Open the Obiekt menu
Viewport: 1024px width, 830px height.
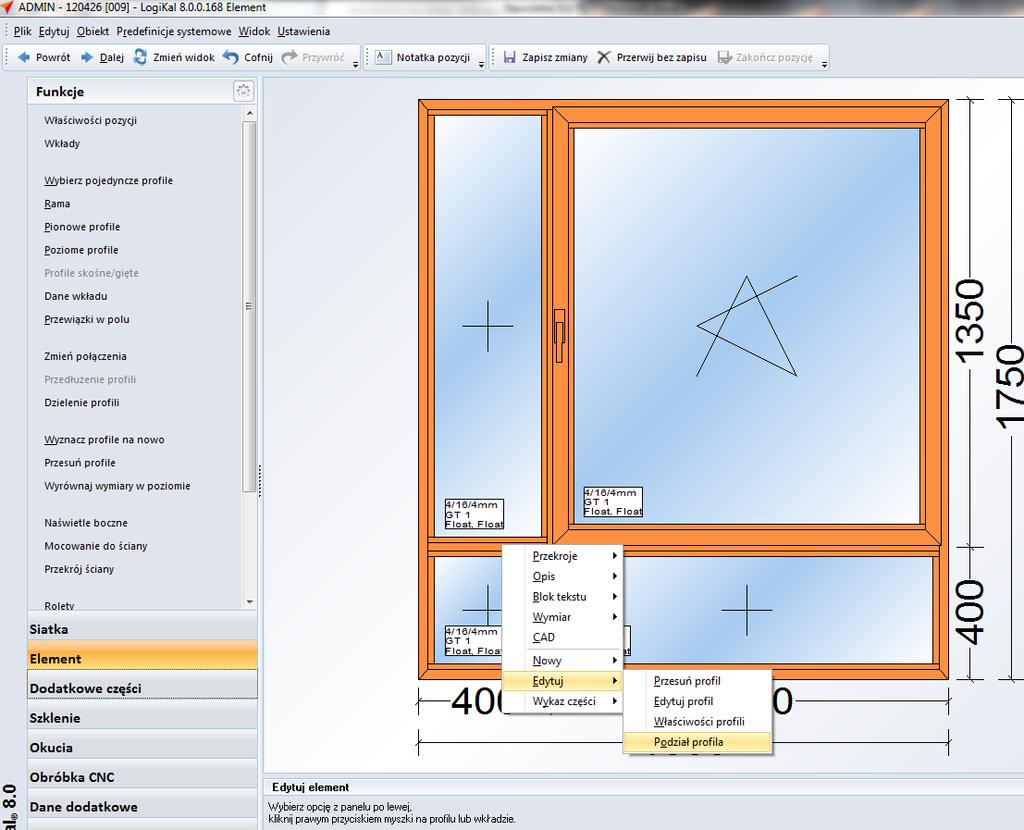click(x=93, y=31)
